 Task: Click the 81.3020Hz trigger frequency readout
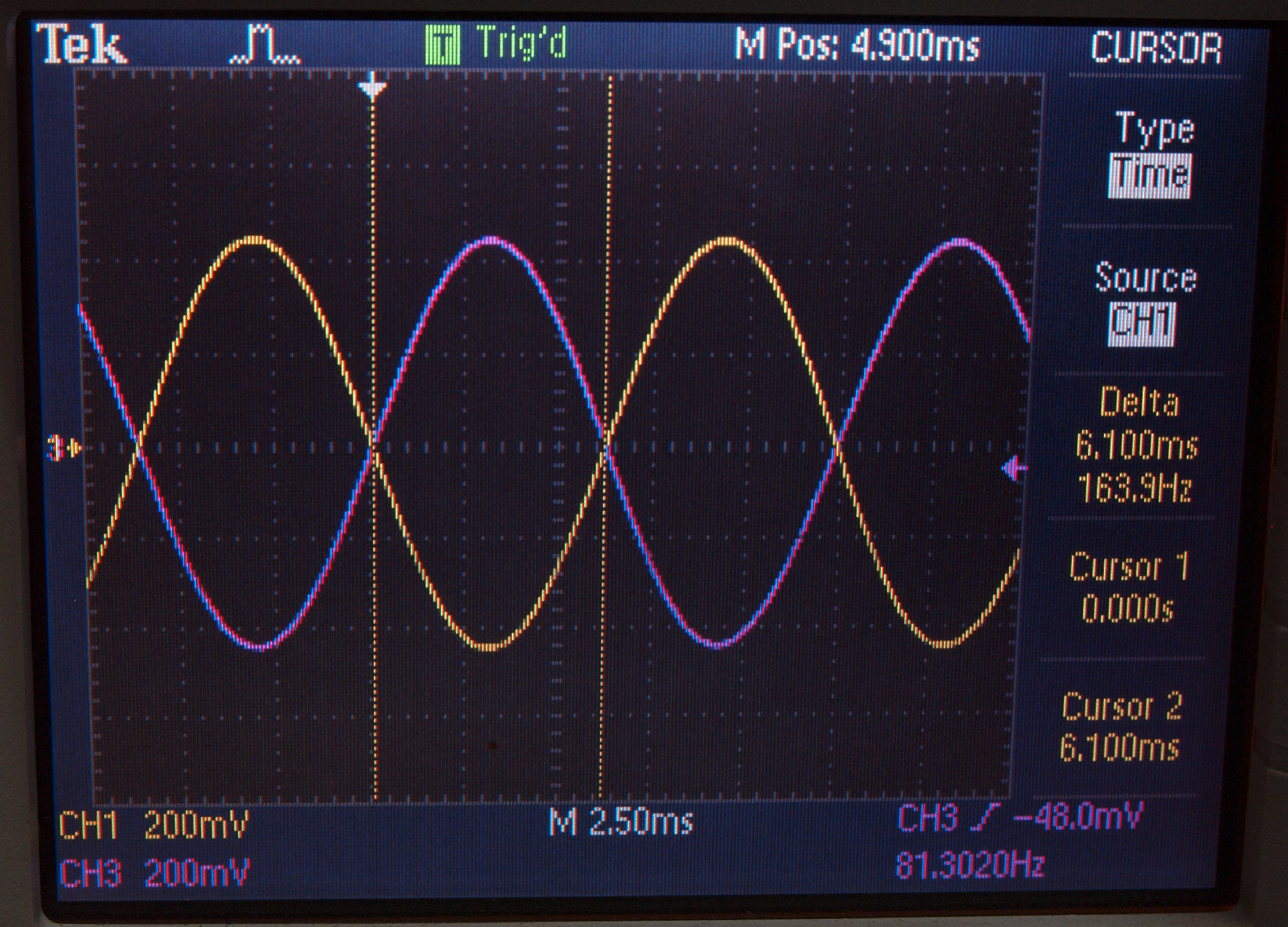(x=969, y=865)
